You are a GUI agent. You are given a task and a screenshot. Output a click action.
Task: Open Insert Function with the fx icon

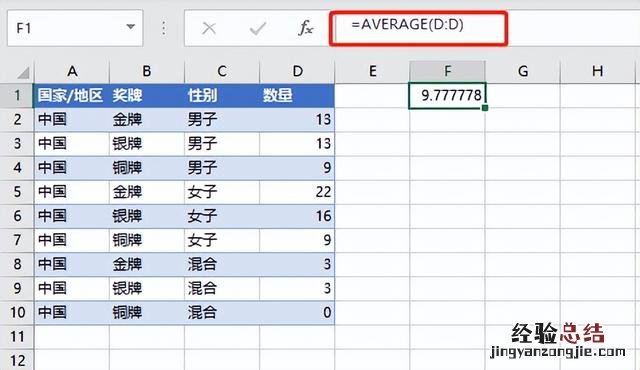coord(306,28)
